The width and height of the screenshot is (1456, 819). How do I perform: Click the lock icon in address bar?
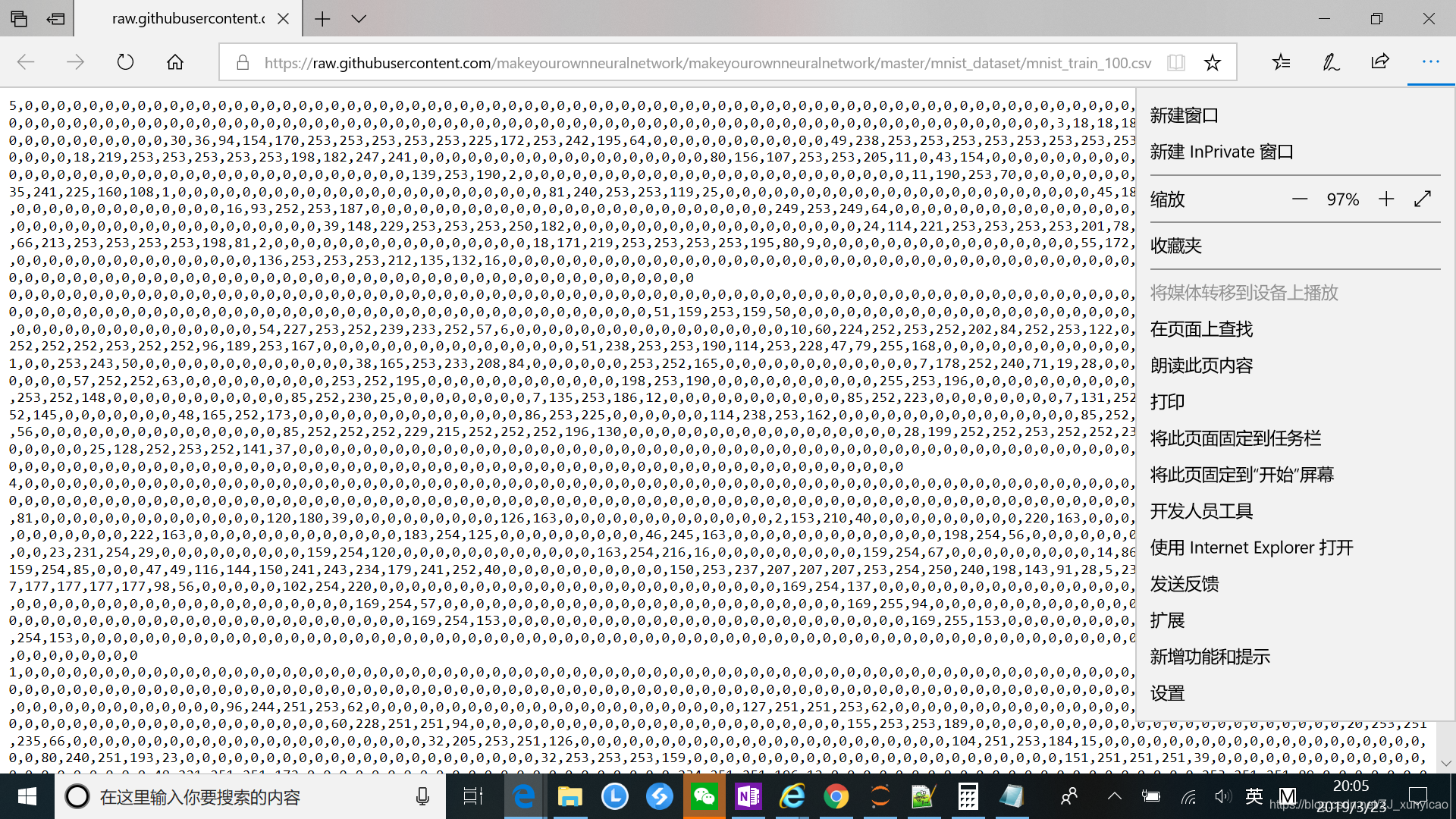tap(243, 62)
